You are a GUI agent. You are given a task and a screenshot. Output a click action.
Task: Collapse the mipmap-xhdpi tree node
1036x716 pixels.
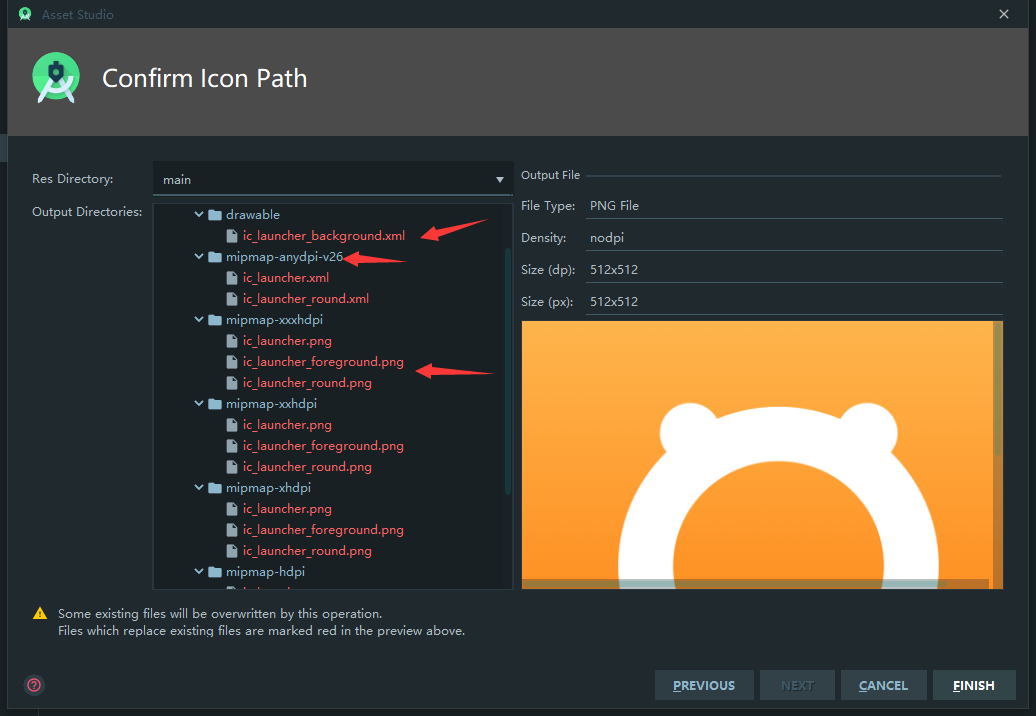199,487
